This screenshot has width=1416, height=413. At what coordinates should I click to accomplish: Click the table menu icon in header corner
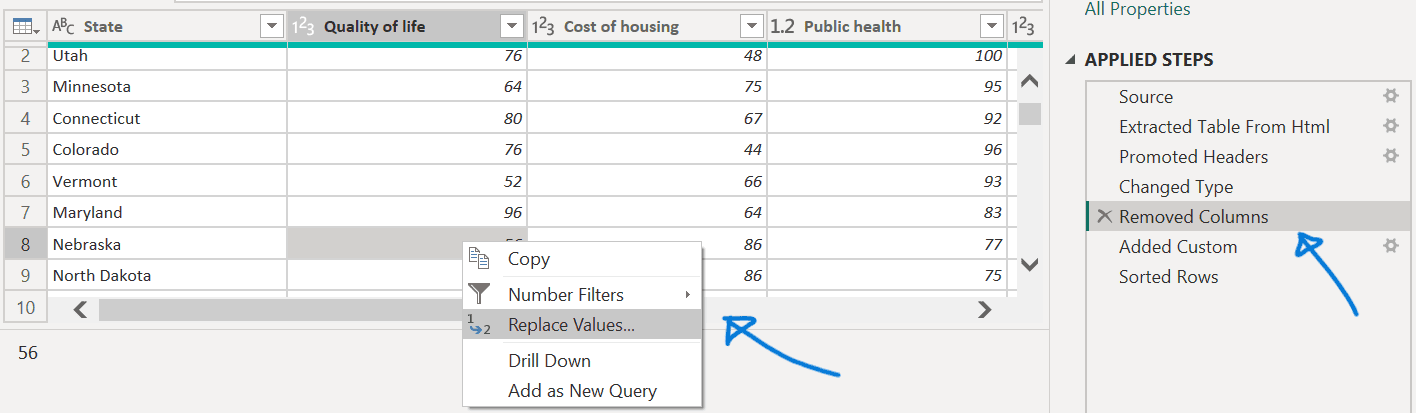pyautogui.click(x=22, y=27)
